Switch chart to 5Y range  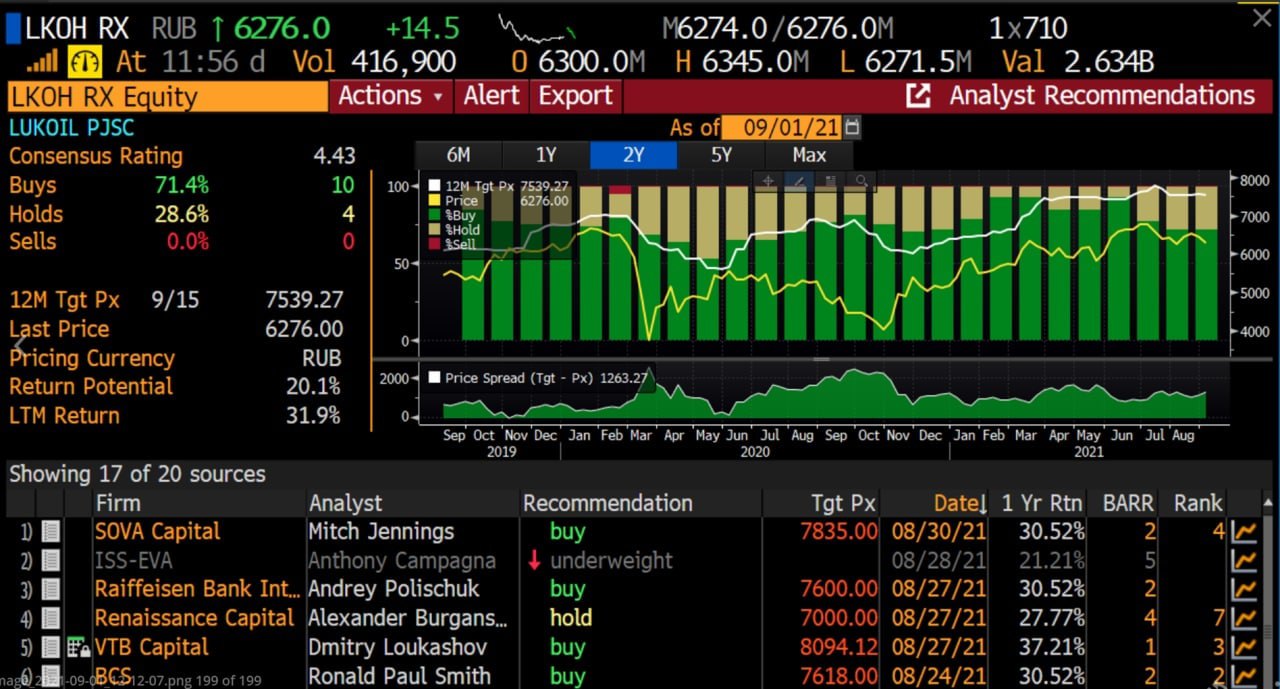(x=722, y=155)
